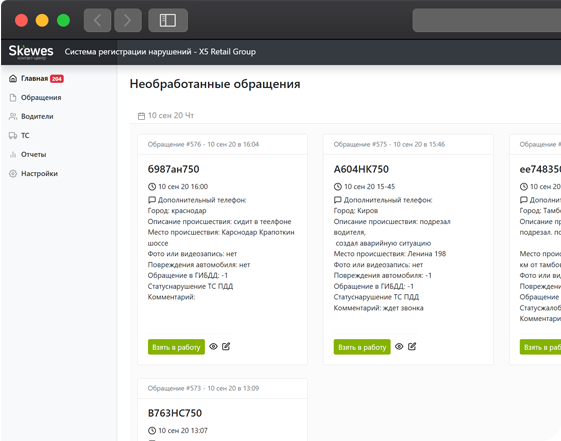Click the yellow macOS minimize window button
This screenshot has width=561, height=441.
pos(42,20)
